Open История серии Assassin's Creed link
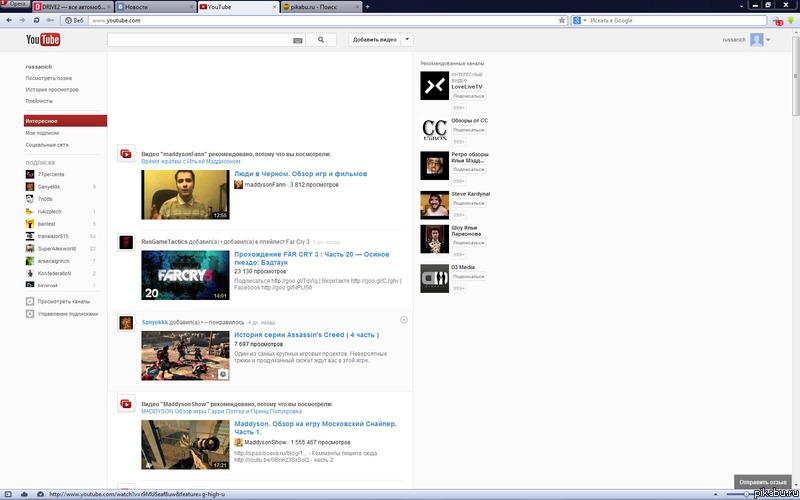Viewport: 800px width, 500px height. pyautogui.click(x=307, y=335)
